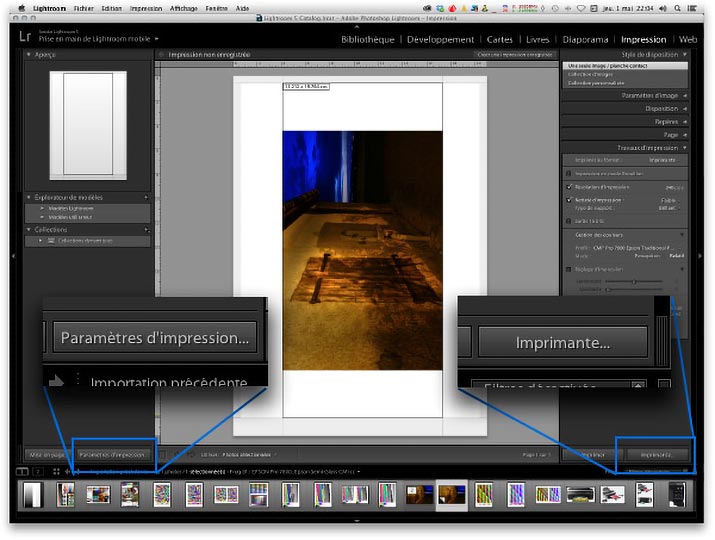Open the Netteté d'impression Faible dropdown

[x=670, y=200]
